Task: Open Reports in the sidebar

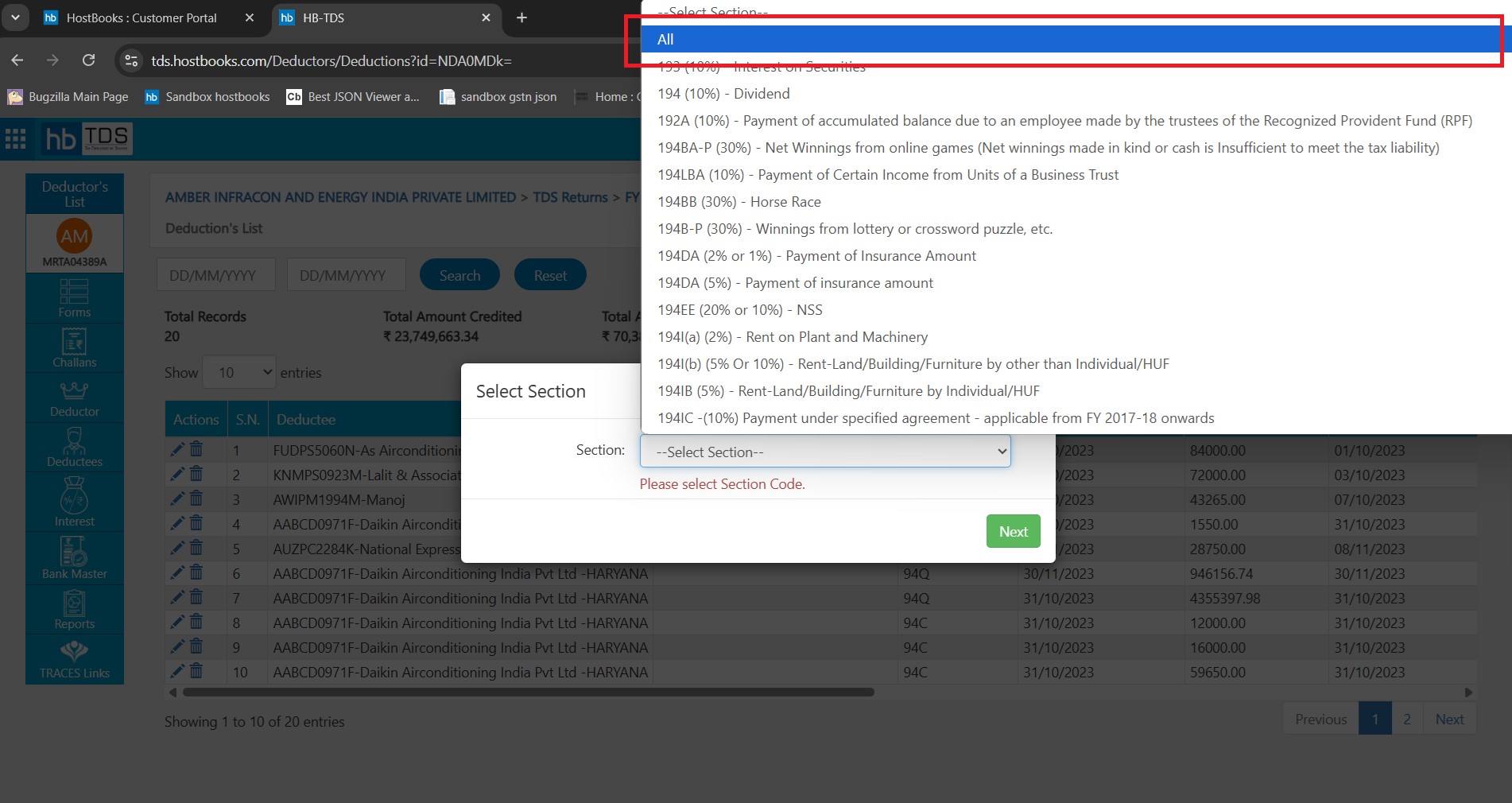Action: [74, 610]
